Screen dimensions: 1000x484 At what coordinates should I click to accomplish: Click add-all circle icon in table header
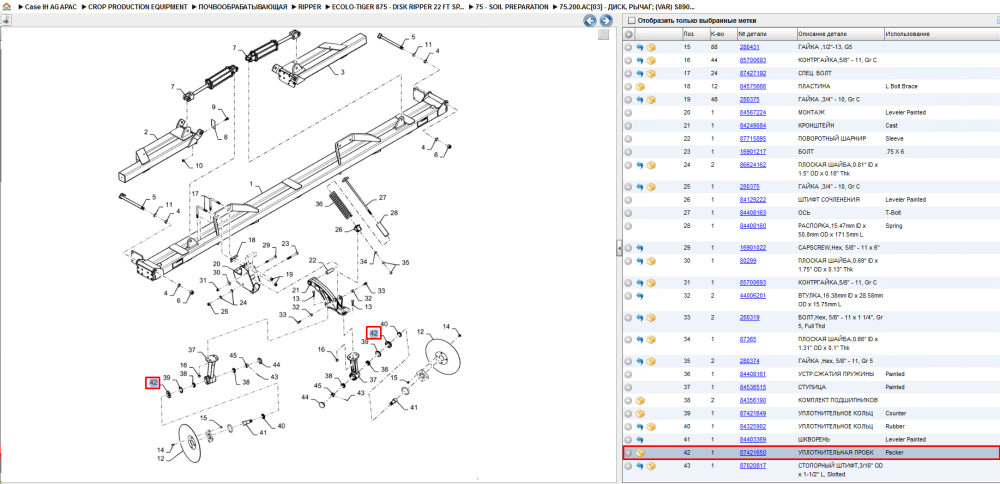(629, 34)
